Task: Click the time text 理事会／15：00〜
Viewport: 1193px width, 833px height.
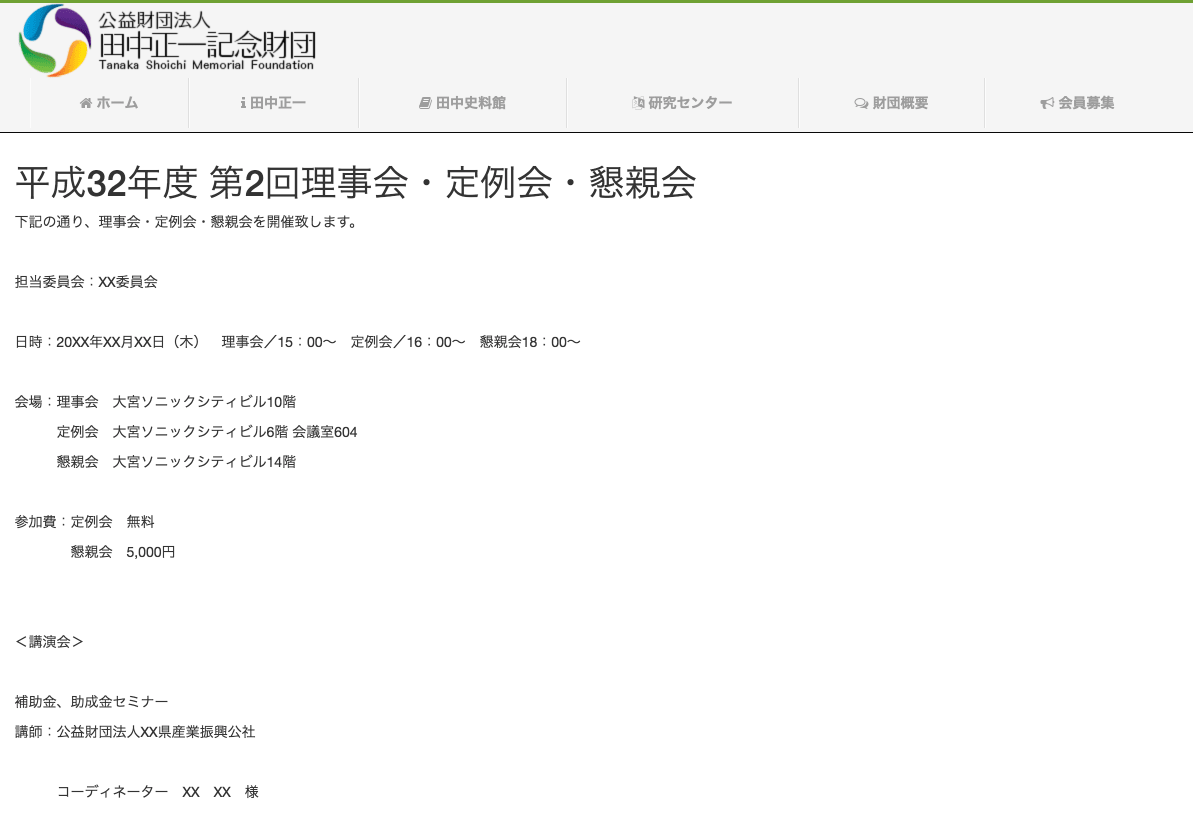Action: [278, 342]
